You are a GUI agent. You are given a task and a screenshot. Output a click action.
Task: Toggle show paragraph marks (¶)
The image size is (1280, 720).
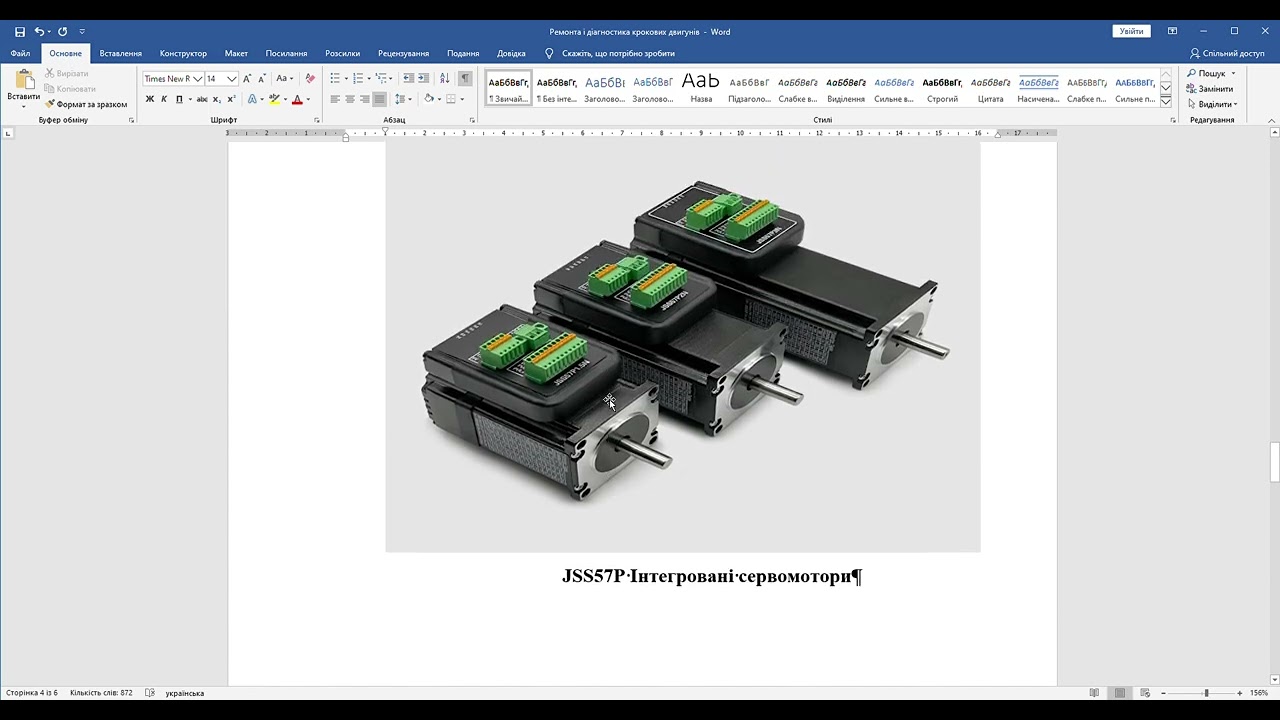tap(465, 79)
